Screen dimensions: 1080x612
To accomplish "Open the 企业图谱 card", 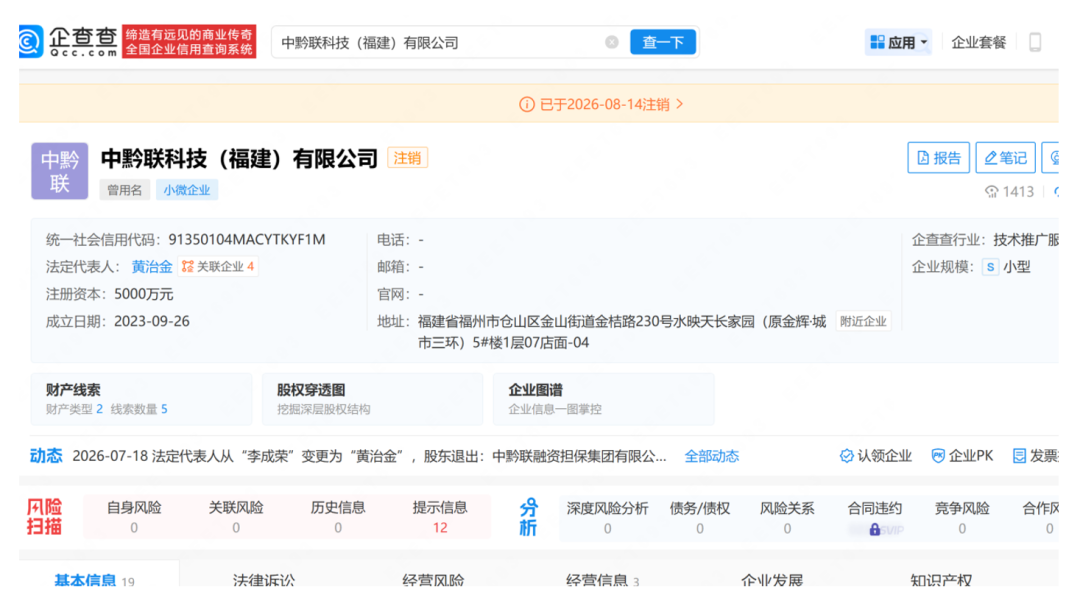I will tap(603, 399).
